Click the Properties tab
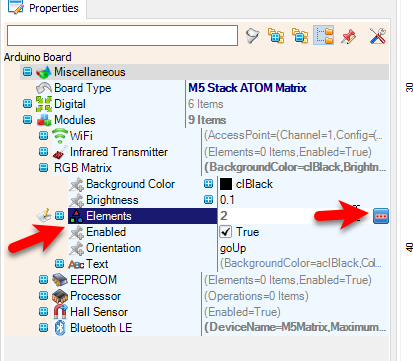413x361 pixels. (x=44, y=8)
